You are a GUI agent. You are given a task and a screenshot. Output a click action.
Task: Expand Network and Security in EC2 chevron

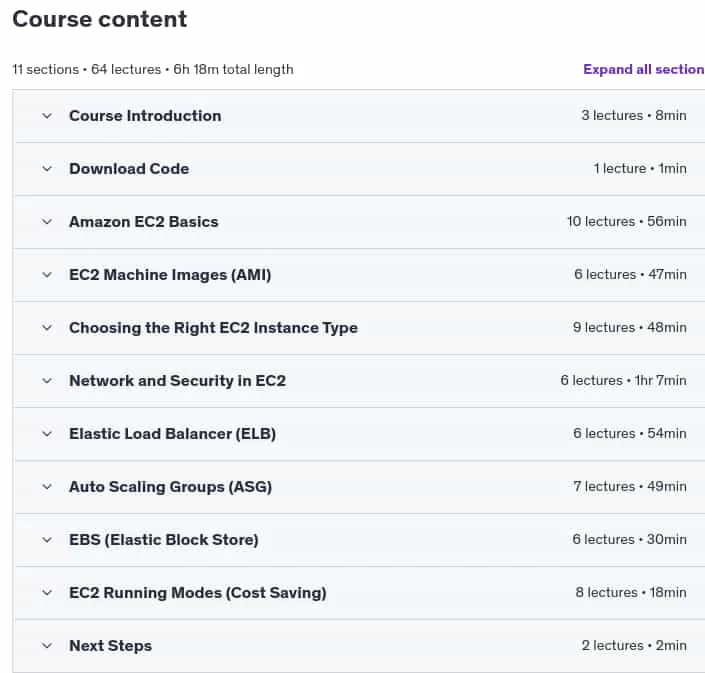(47, 381)
